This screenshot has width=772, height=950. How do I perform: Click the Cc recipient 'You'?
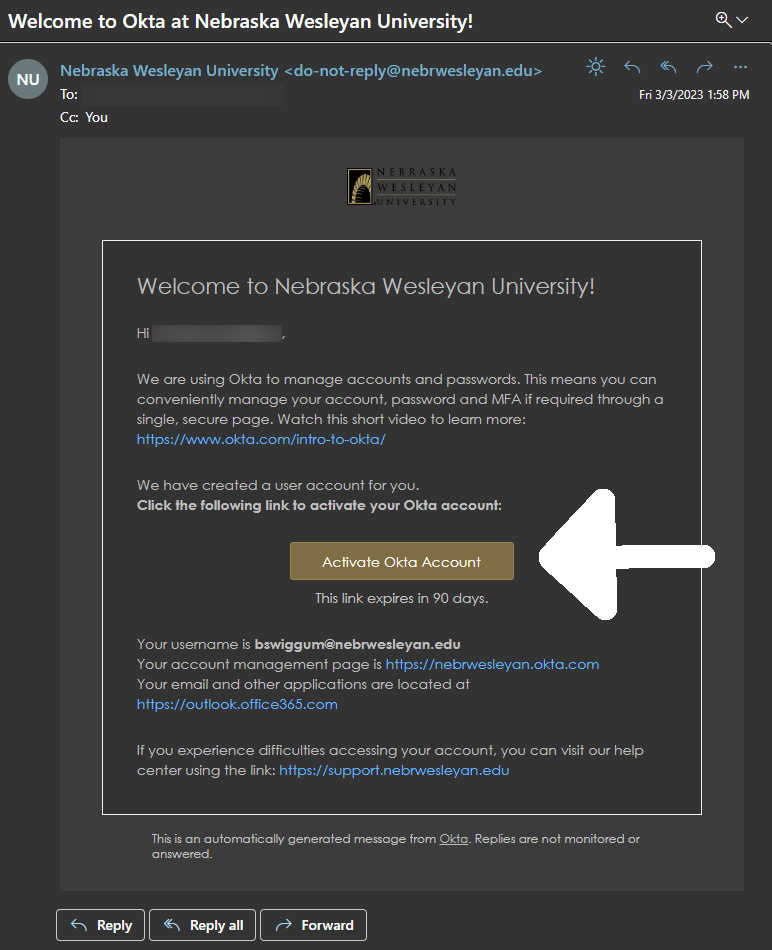coord(96,118)
